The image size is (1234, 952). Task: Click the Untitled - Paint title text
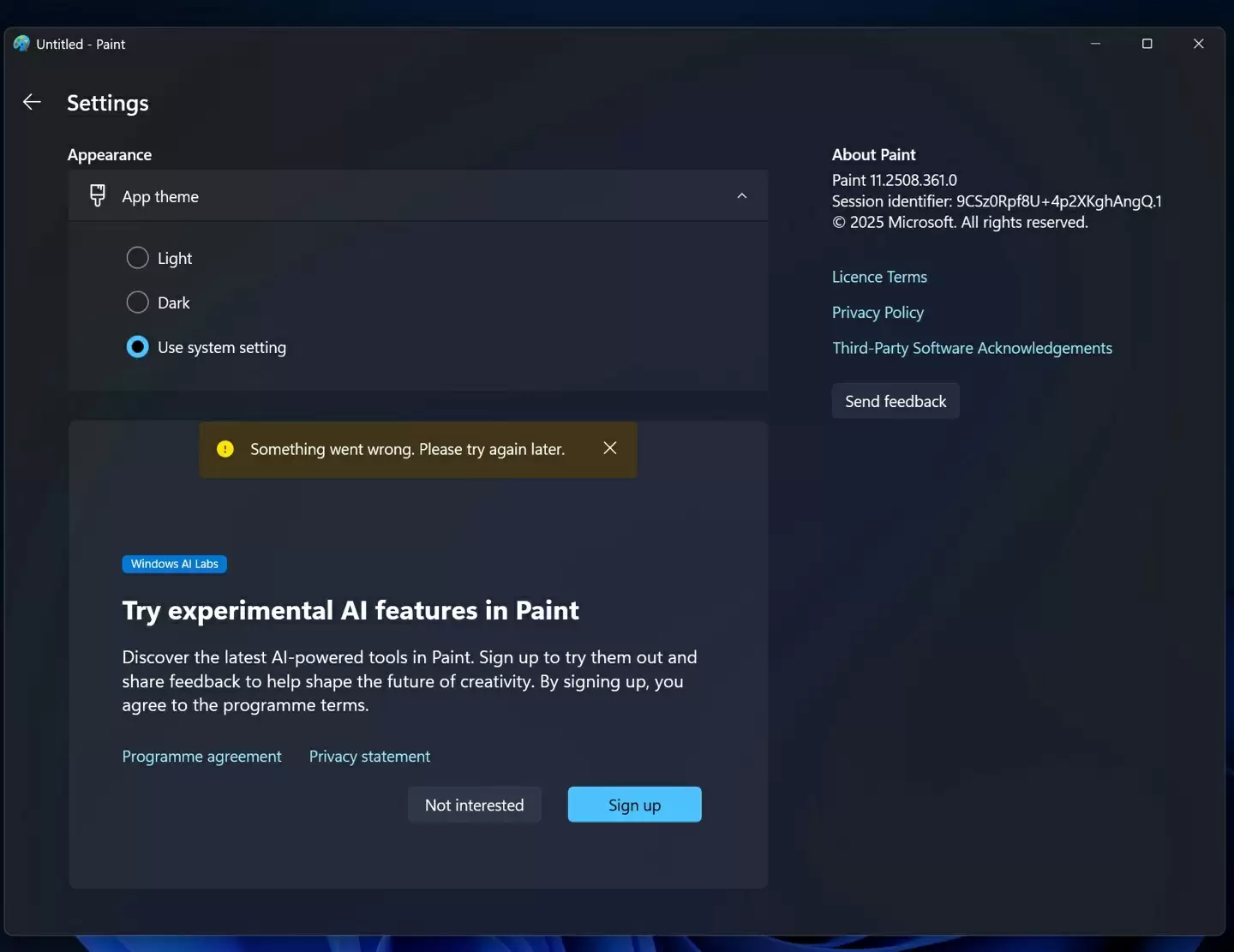(81, 43)
